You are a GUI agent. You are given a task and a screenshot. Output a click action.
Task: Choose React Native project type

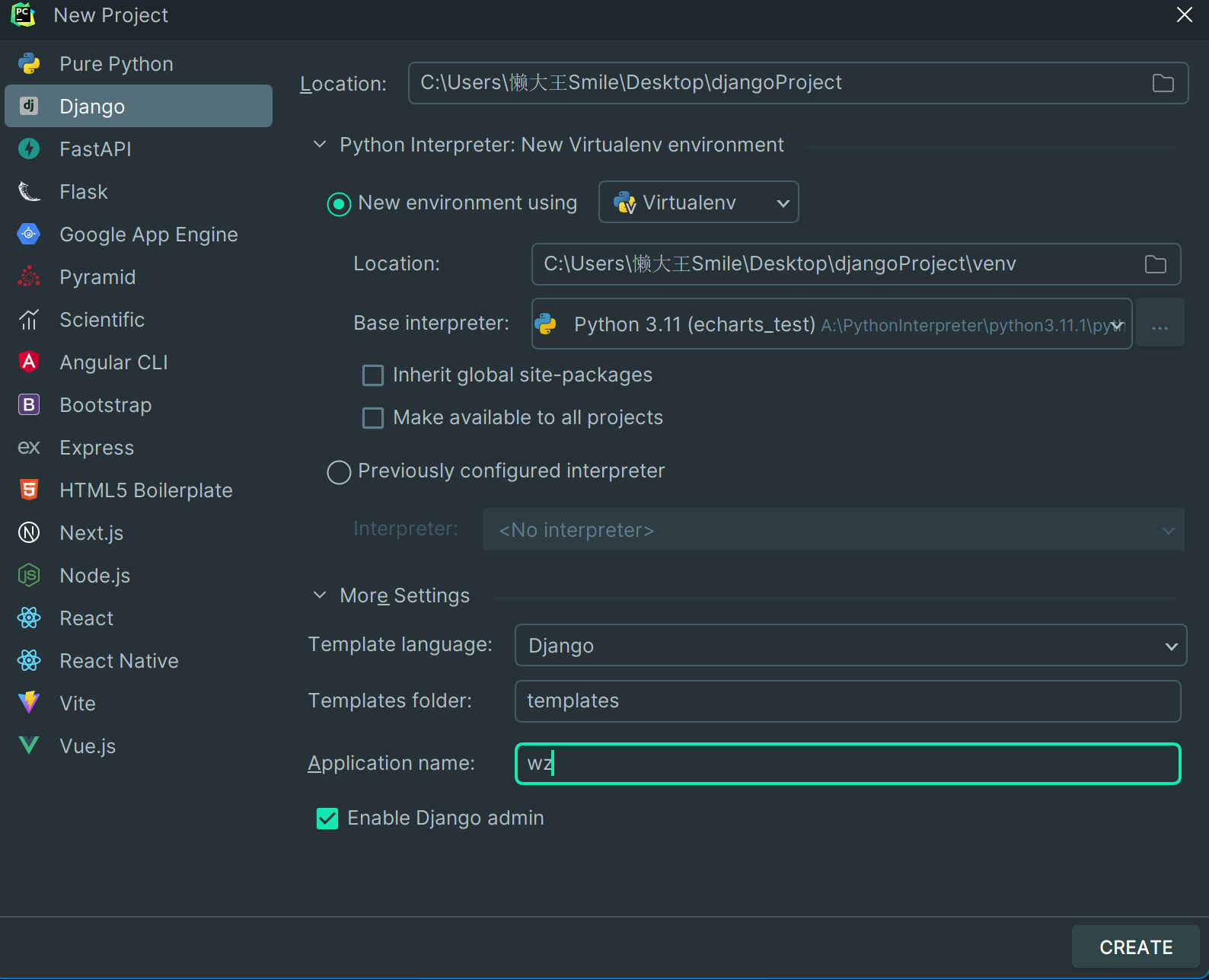click(x=119, y=661)
